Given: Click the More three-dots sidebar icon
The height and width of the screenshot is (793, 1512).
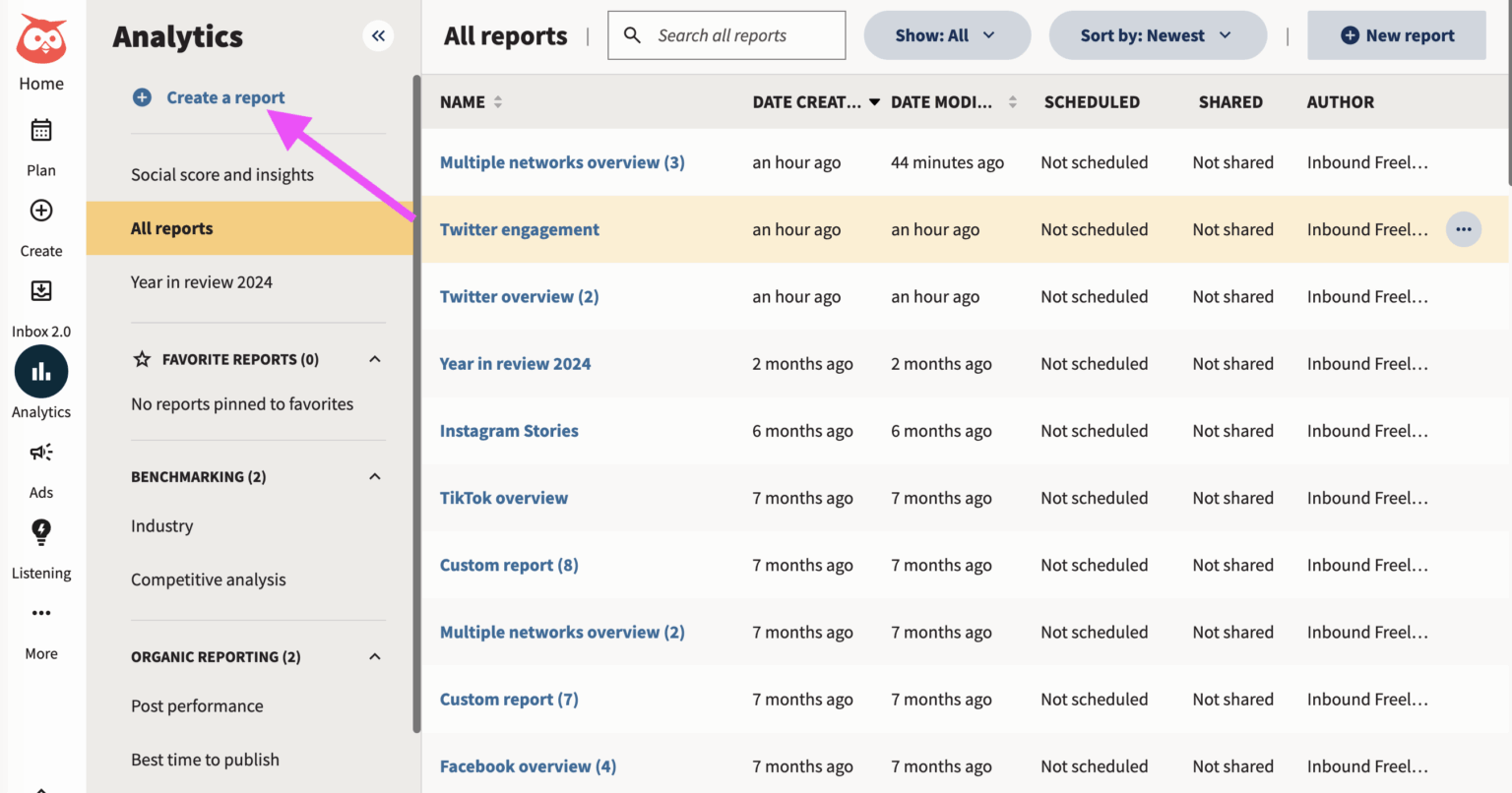Looking at the screenshot, I should pos(41,613).
